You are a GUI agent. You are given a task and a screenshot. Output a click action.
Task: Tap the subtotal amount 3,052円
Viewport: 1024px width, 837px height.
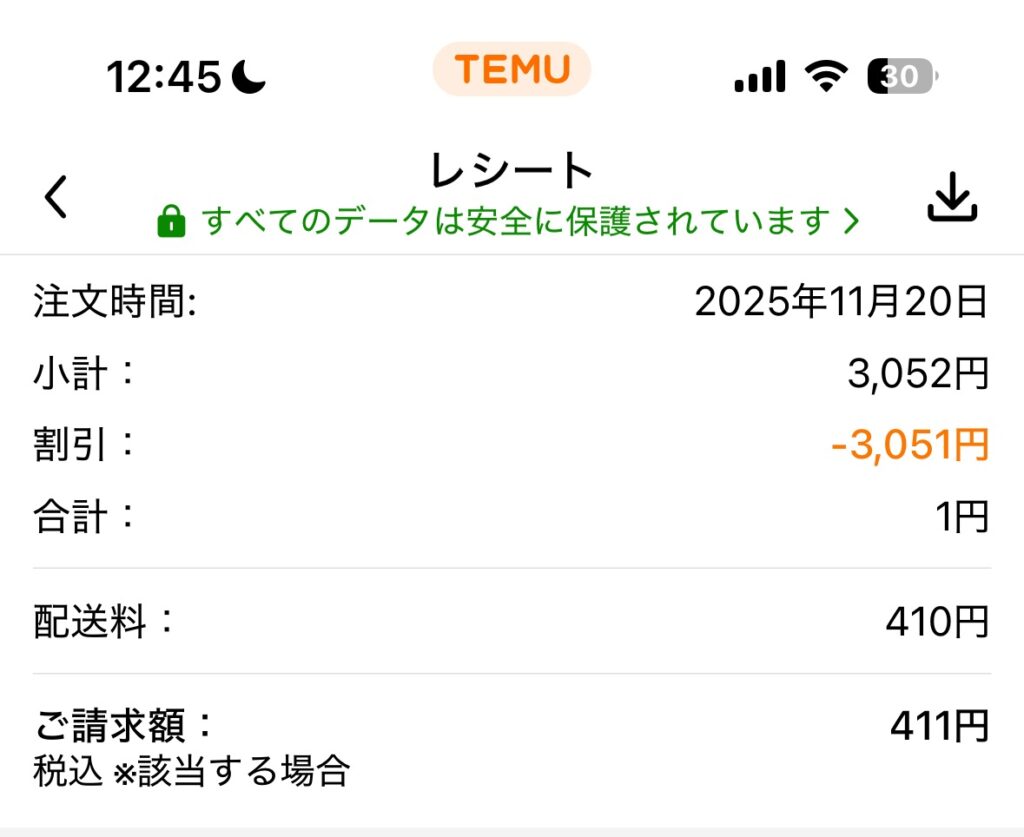pyautogui.click(x=917, y=374)
